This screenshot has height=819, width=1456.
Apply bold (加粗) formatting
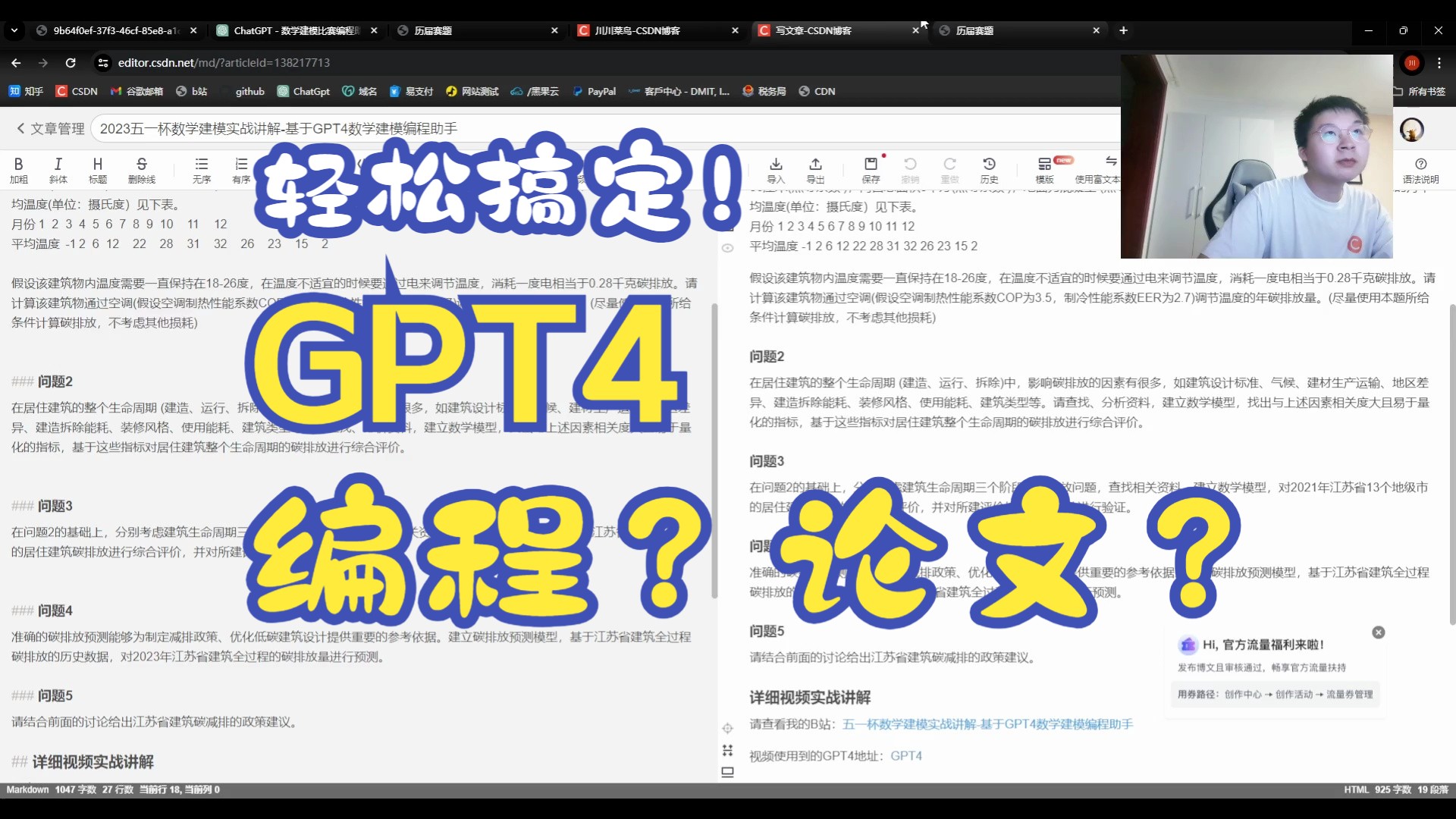coord(18,170)
